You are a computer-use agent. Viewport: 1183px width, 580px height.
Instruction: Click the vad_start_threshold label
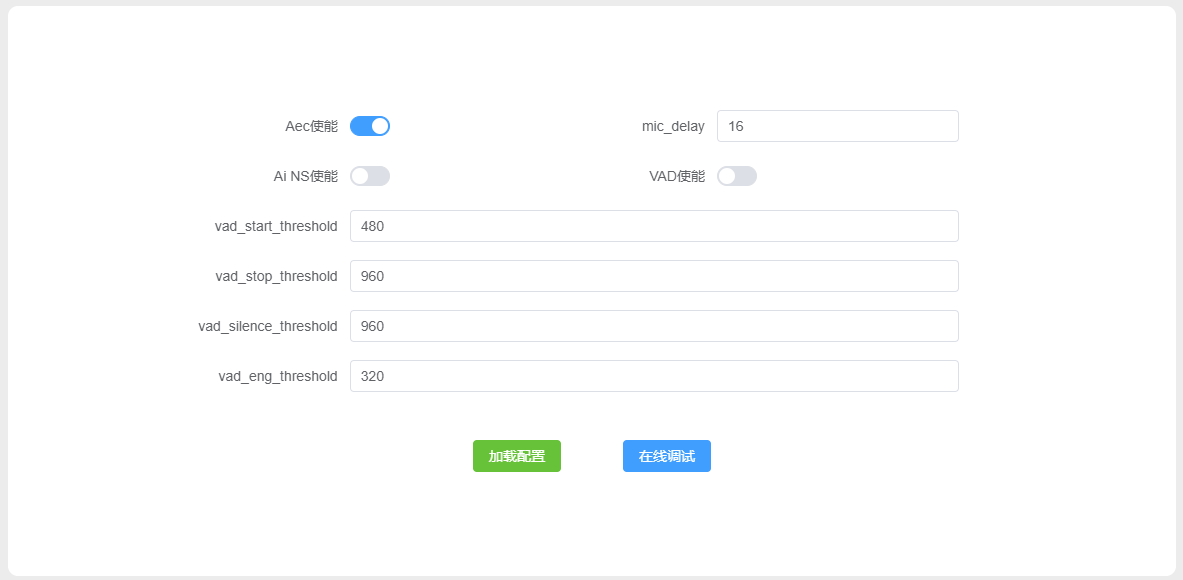click(x=276, y=226)
